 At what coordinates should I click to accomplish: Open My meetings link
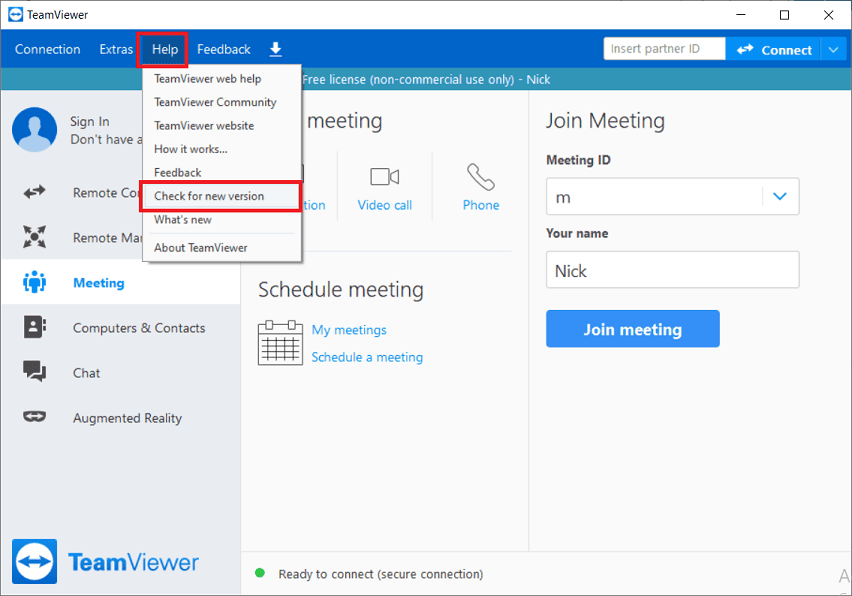pyautogui.click(x=349, y=330)
